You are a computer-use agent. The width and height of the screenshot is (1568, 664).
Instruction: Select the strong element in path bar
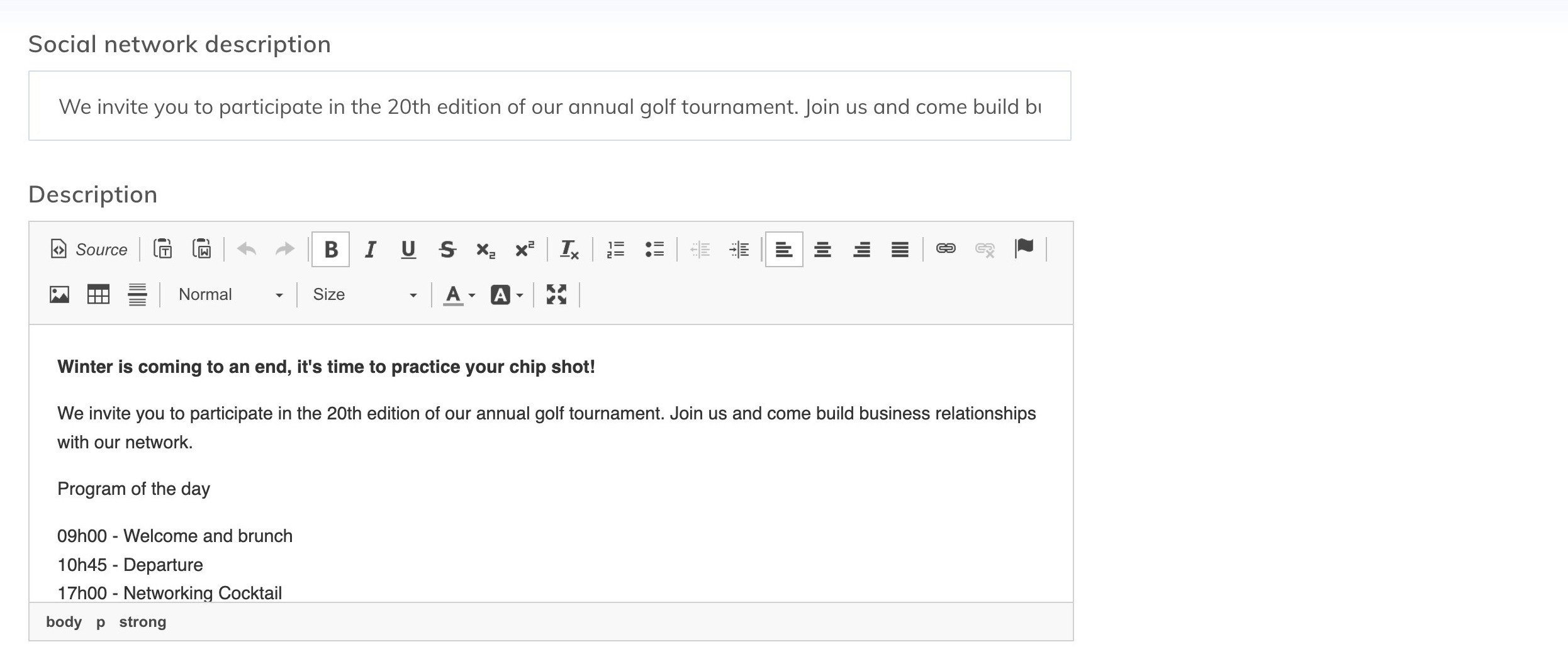tap(143, 622)
